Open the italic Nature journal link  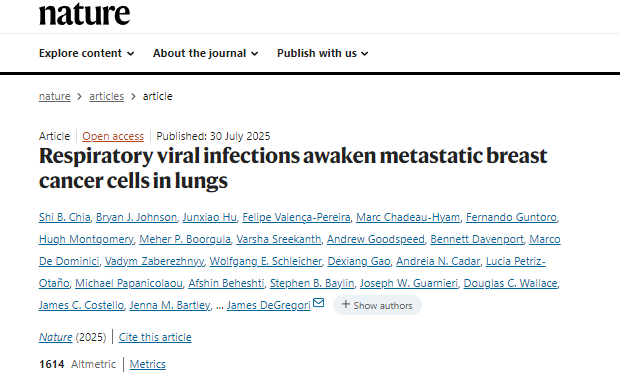[55, 337]
